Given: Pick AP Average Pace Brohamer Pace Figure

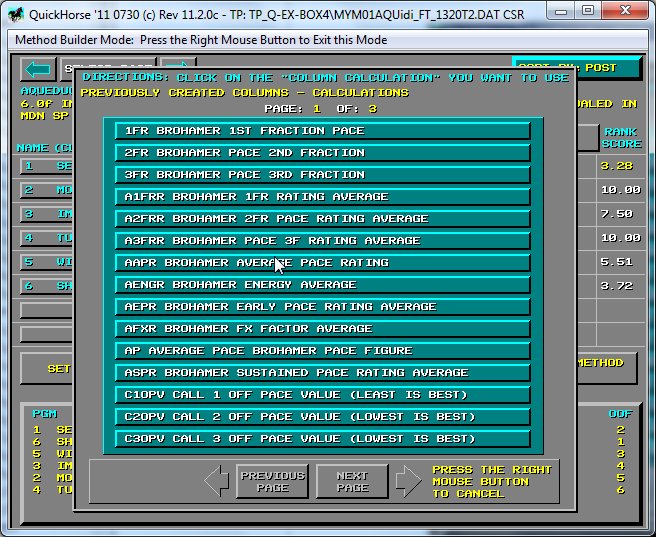Looking at the screenshot, I should point(322,351).
